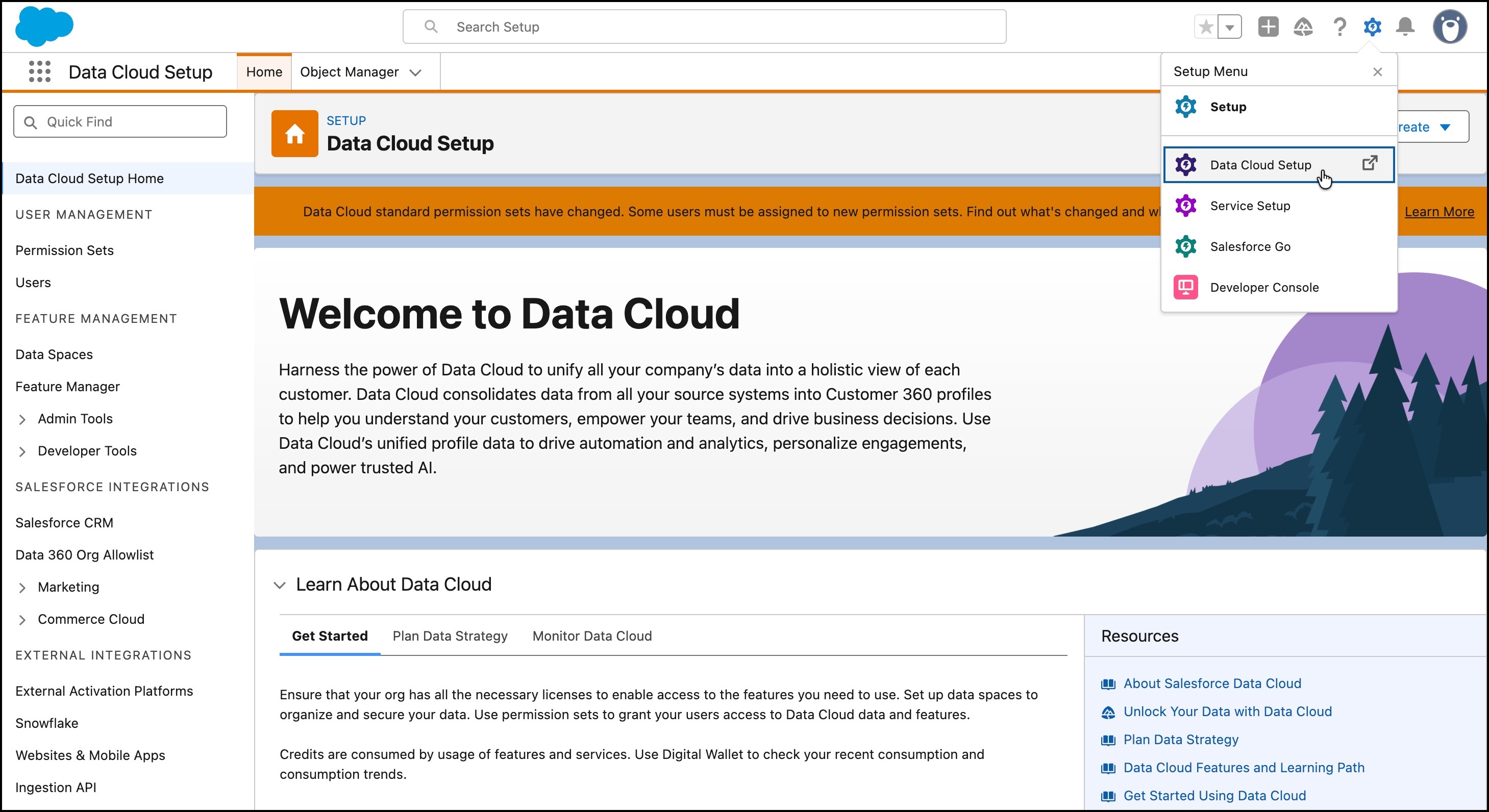Switch to the Home tab
The width and height of the screenshot is (1489, 812).
point(264,72)
